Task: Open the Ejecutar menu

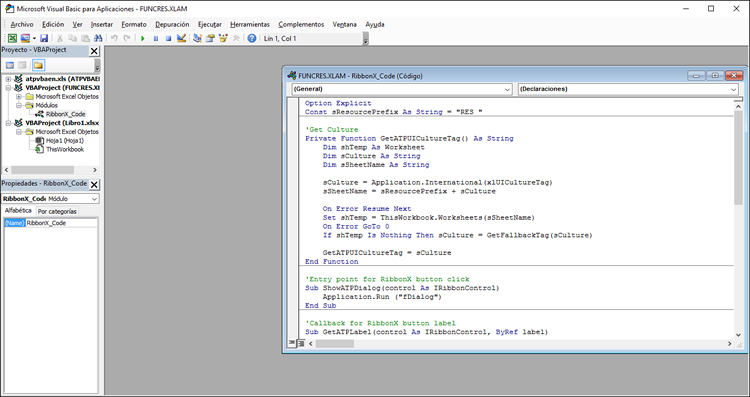Action: tap(210, 24)
